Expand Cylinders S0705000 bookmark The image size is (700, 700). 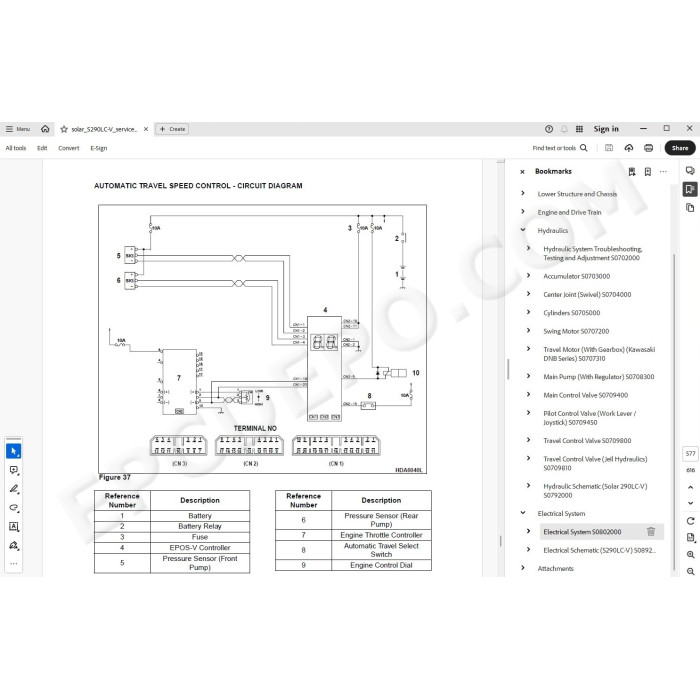click(529, 312)
